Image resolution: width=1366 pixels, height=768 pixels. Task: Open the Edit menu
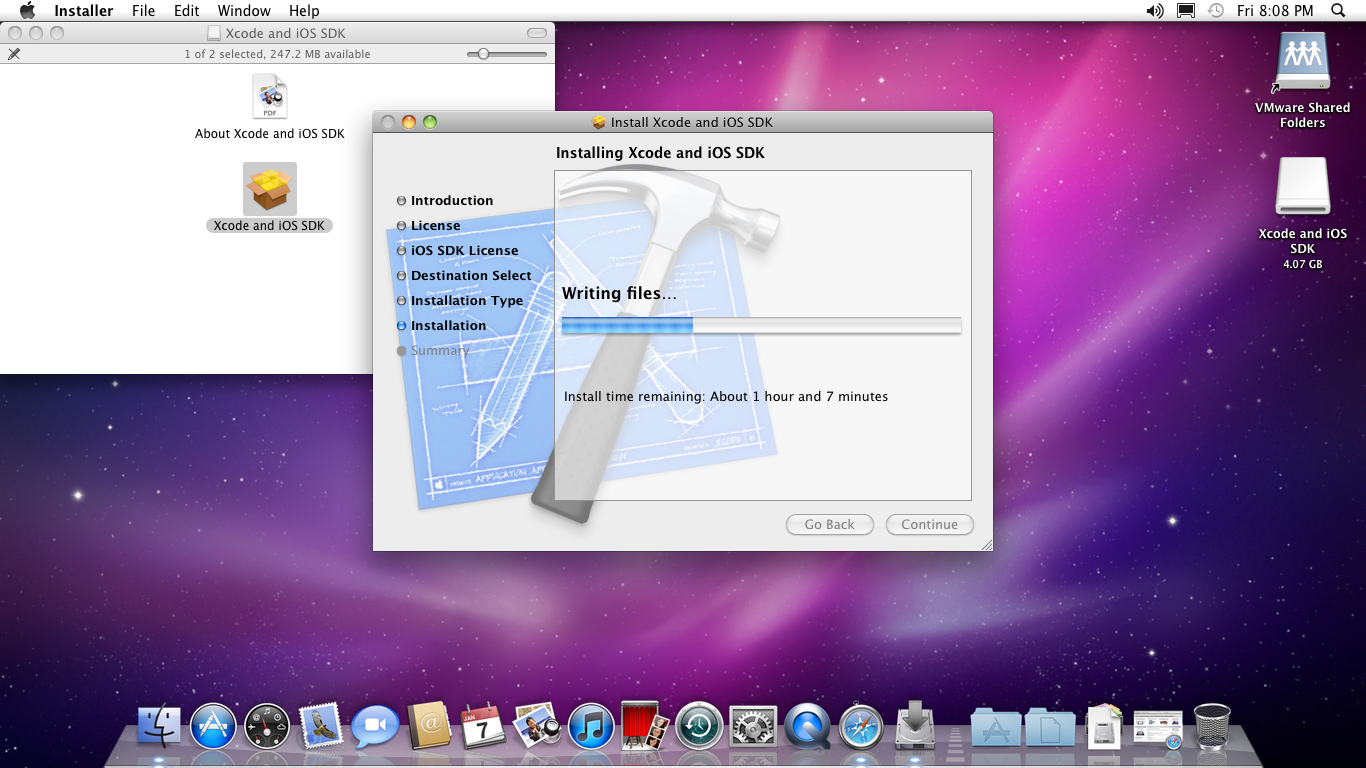[x=186, y=11]
